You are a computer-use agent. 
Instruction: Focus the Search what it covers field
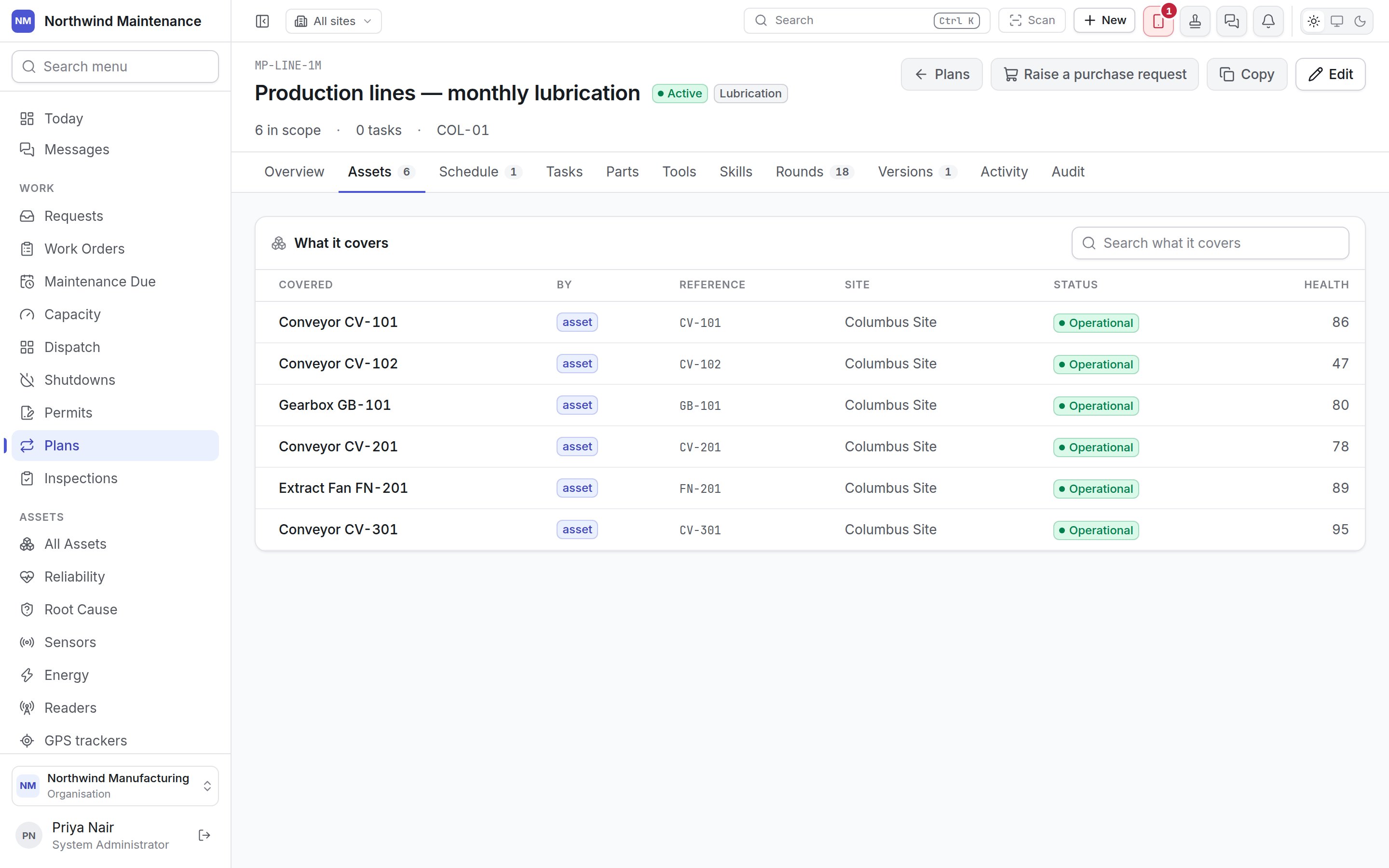tap(1210, 243)
